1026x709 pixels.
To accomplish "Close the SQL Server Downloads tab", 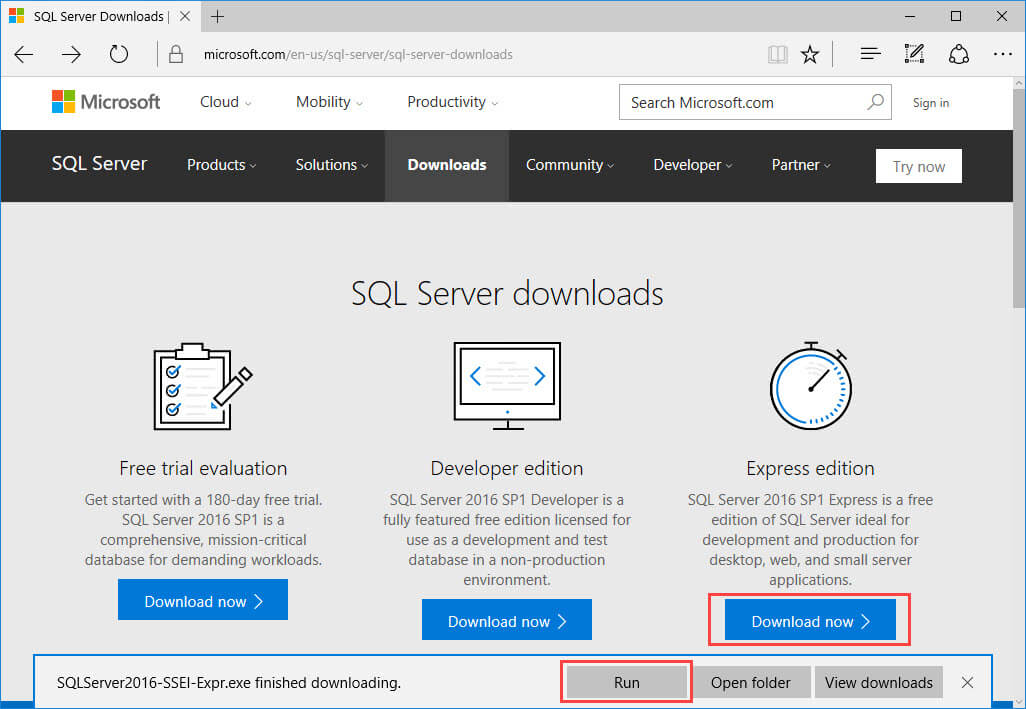I will point(185,16).
